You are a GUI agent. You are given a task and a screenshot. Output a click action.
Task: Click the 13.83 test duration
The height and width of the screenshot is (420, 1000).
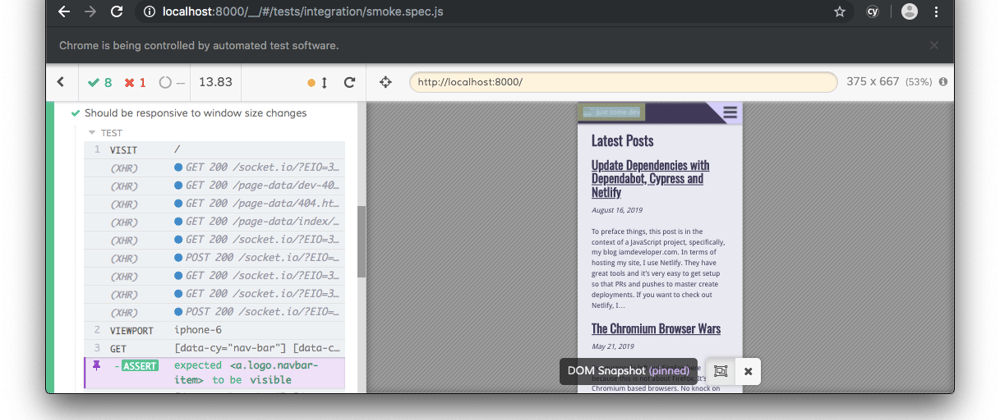pyautogui.click(x=216, y=82)
